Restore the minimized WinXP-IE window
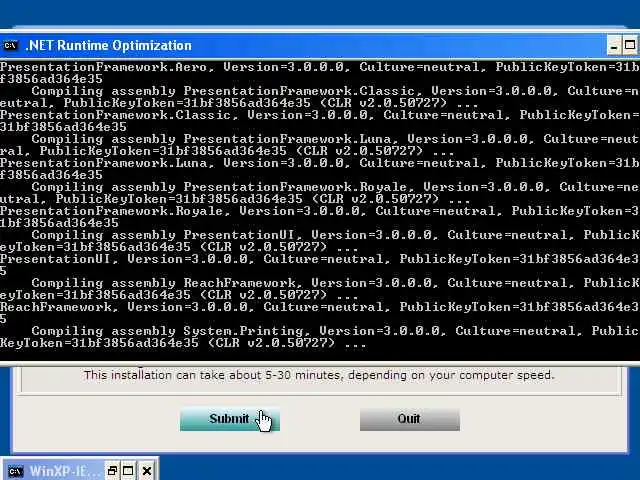640x480 pixels. tap(112, 471)
